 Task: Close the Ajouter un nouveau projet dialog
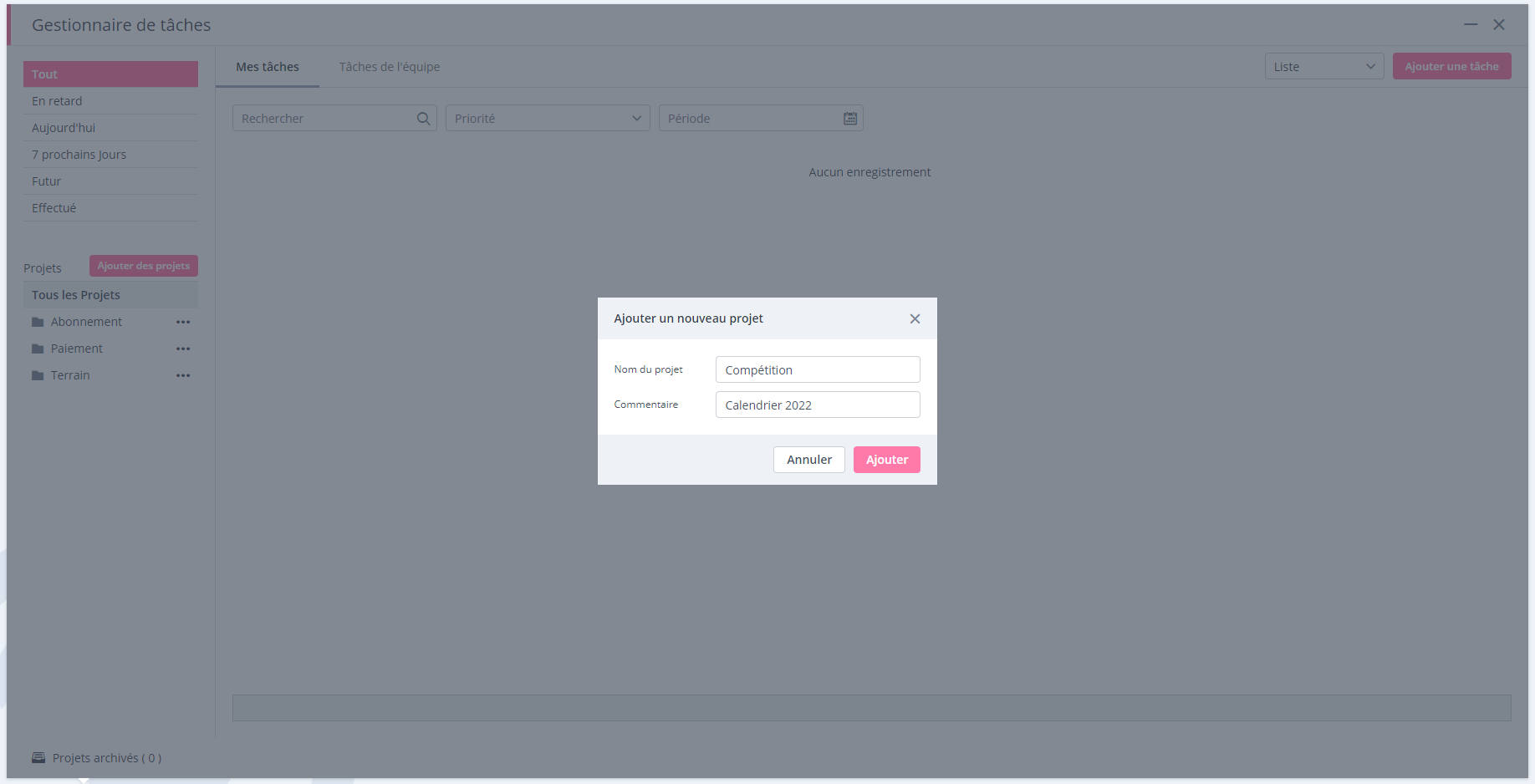[915, 318]
